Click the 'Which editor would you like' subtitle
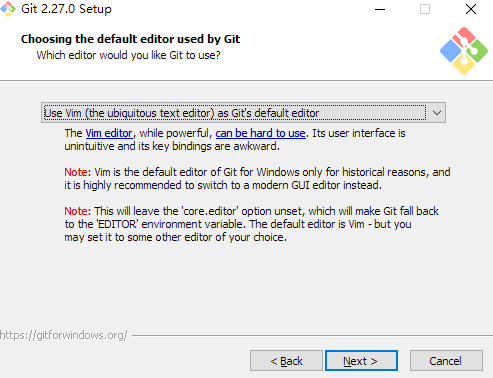 coord(128,55)
